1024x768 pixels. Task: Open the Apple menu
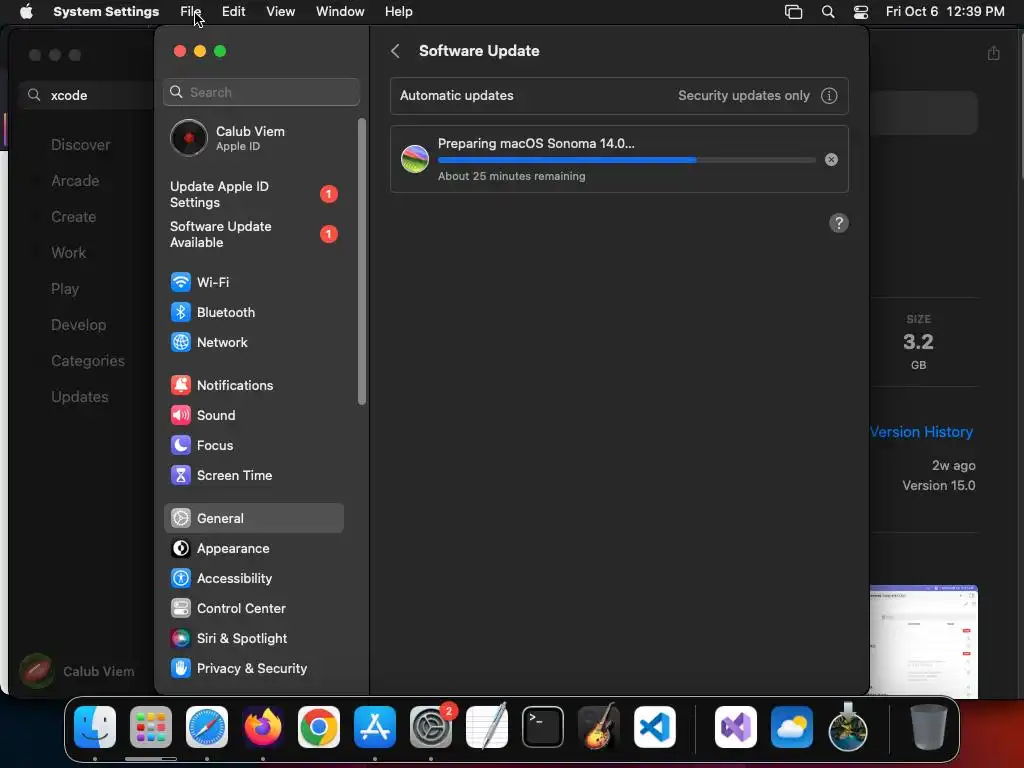(x=26, y=12)
